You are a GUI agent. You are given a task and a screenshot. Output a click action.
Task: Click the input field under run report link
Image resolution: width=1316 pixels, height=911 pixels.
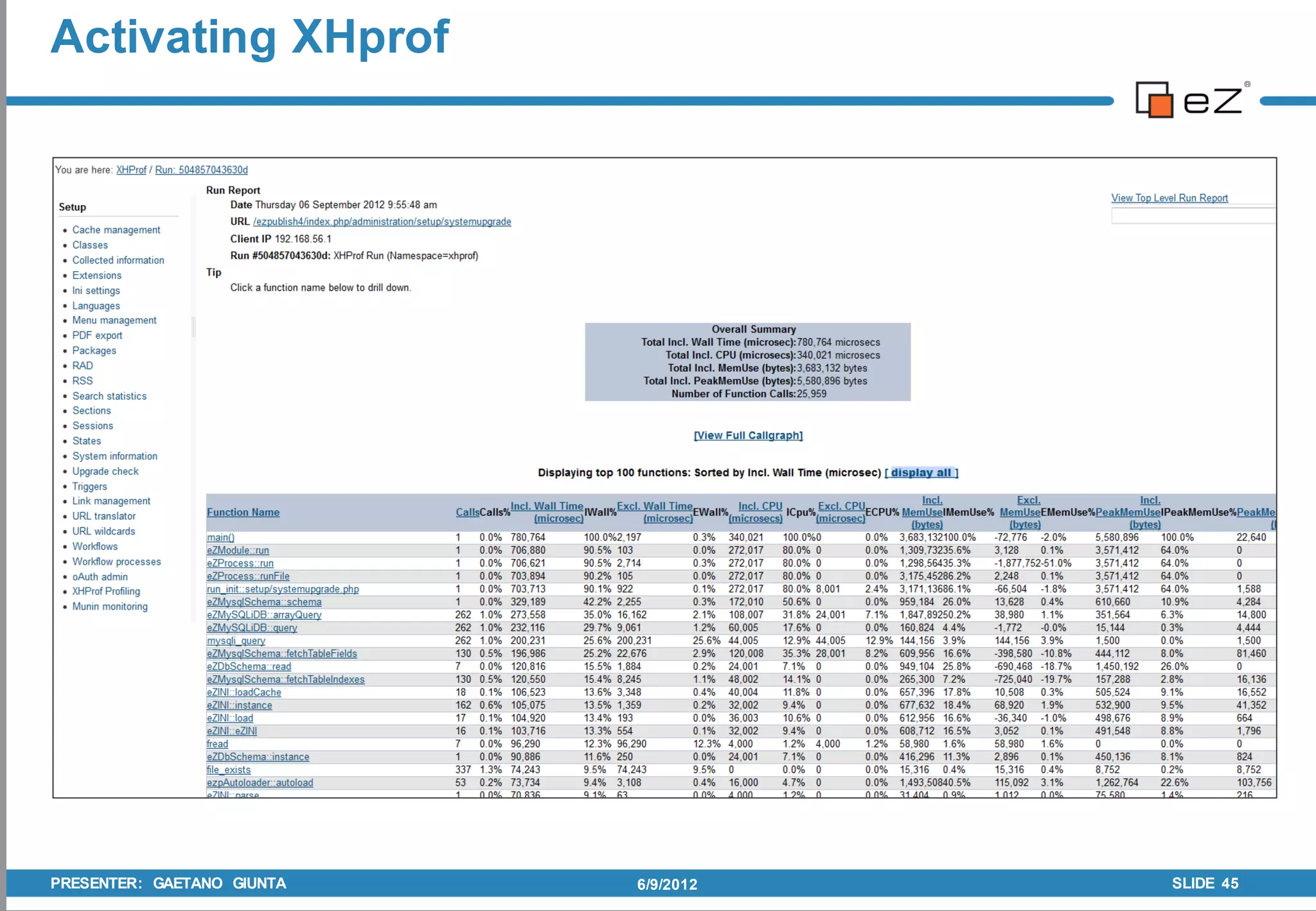tap(1192, 217)
